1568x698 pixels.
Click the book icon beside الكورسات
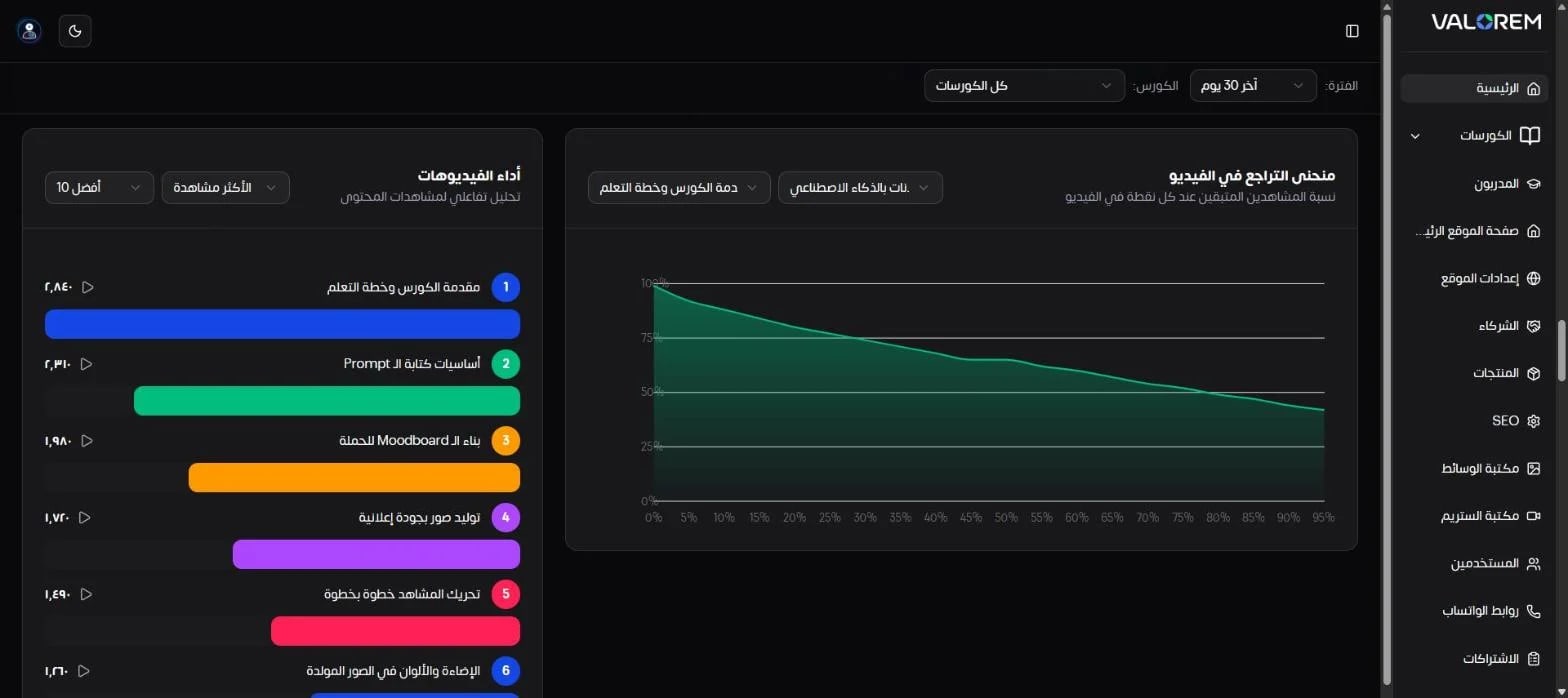(1529, 135)
